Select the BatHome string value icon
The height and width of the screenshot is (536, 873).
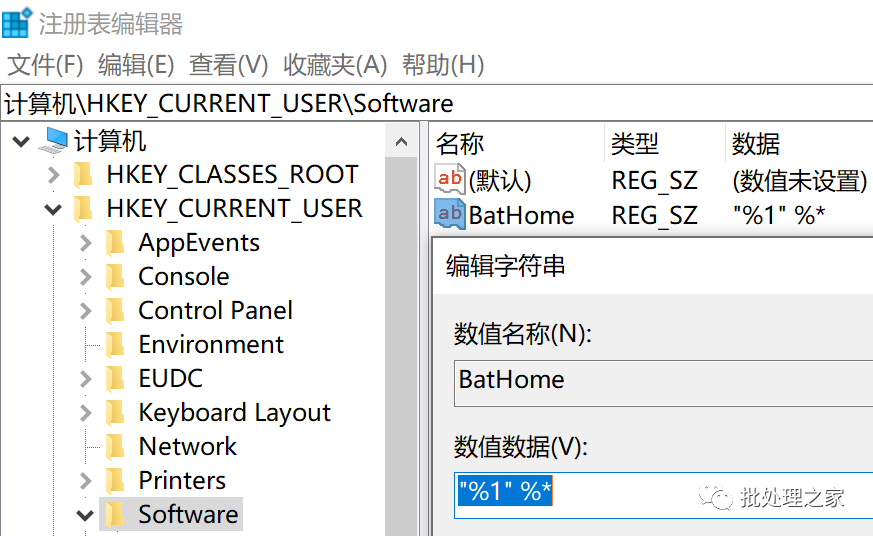(x=449, y=214)
